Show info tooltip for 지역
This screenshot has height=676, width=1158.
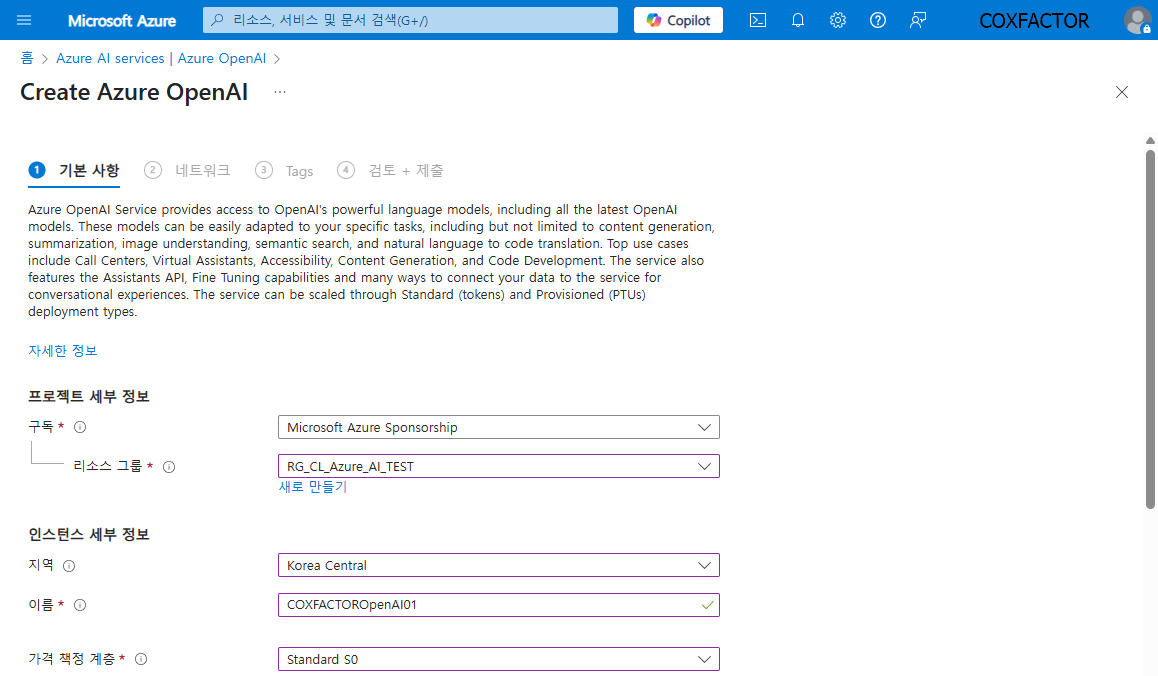(x=69, y=566)
